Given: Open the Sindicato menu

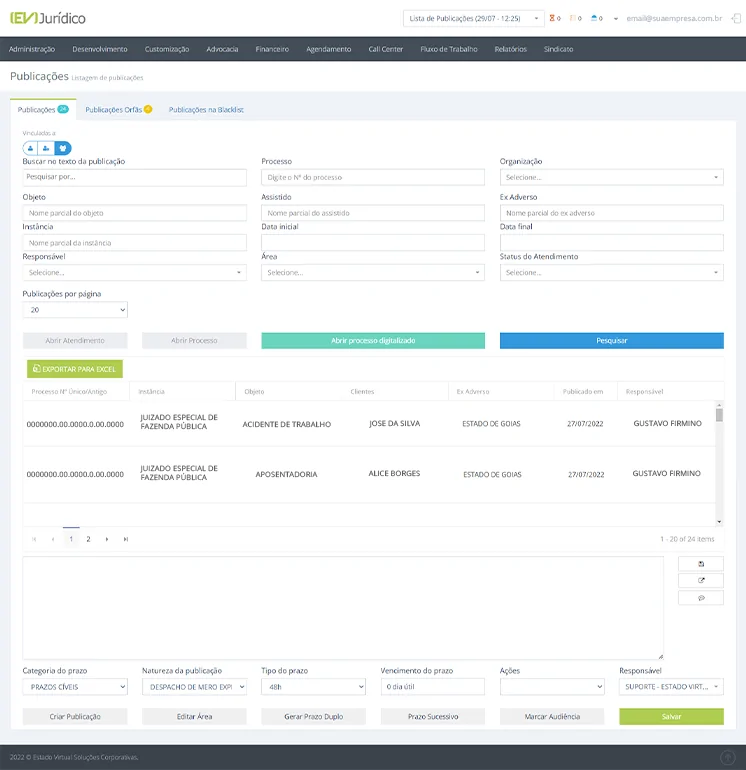Looking at the screenshot, I should [x=558, y=49].
